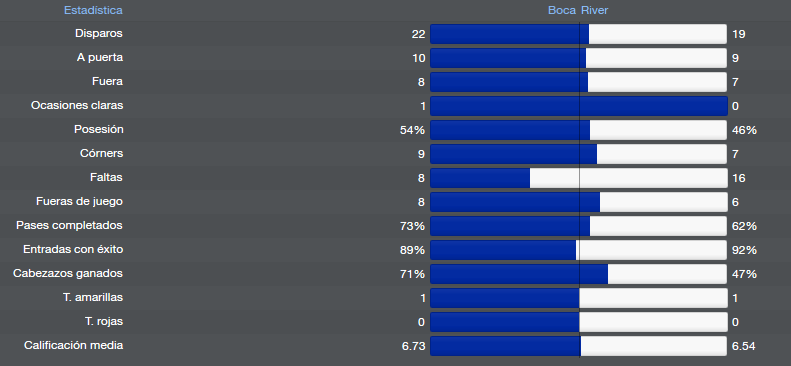Image resolution: width=791 pixels, height=366 pixels.
Task: Click the Faltas comparison bar
Action: (x=579, y=178)
